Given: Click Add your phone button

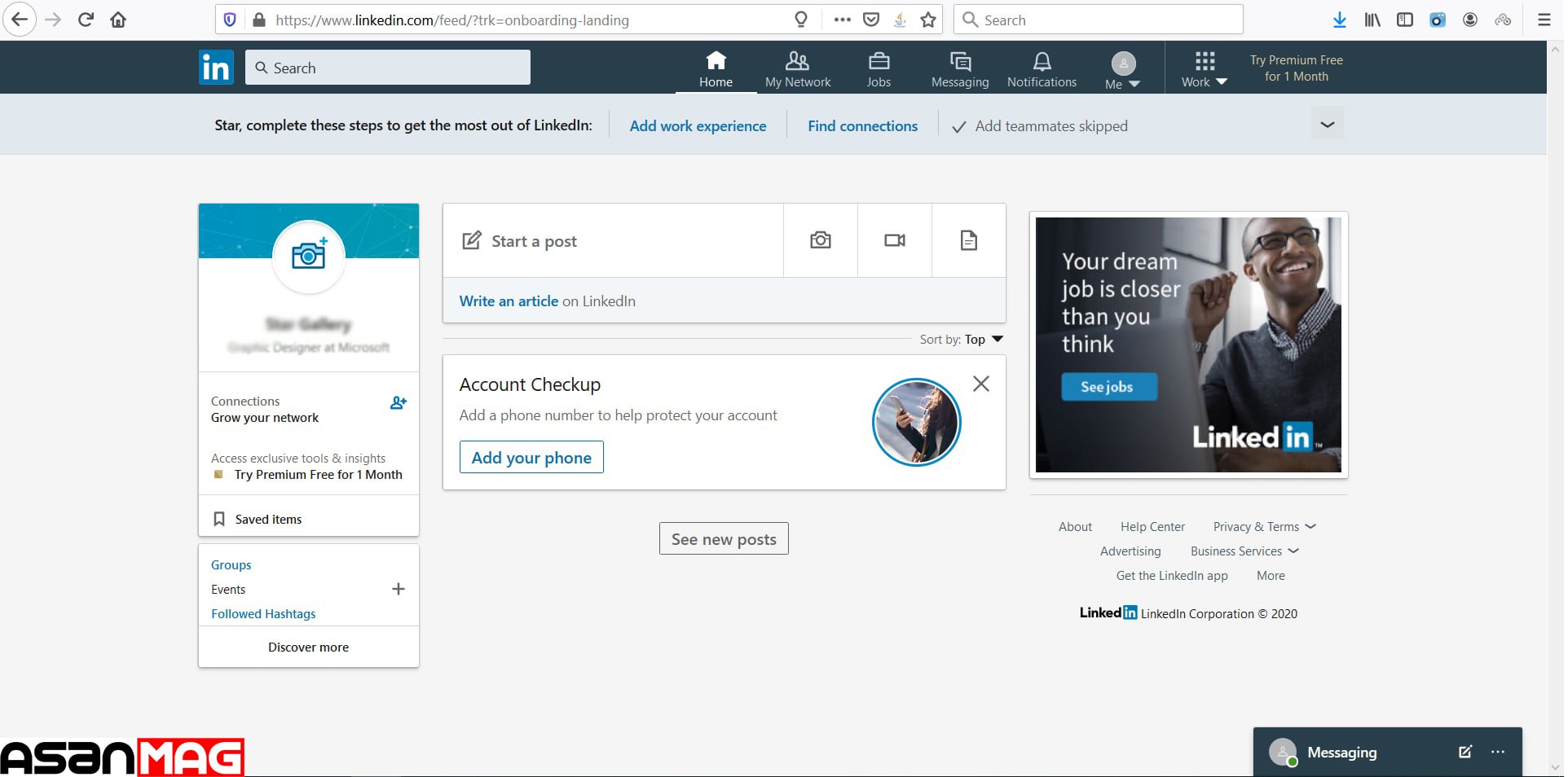Looking at the screenshot, I should click(531, 457).
